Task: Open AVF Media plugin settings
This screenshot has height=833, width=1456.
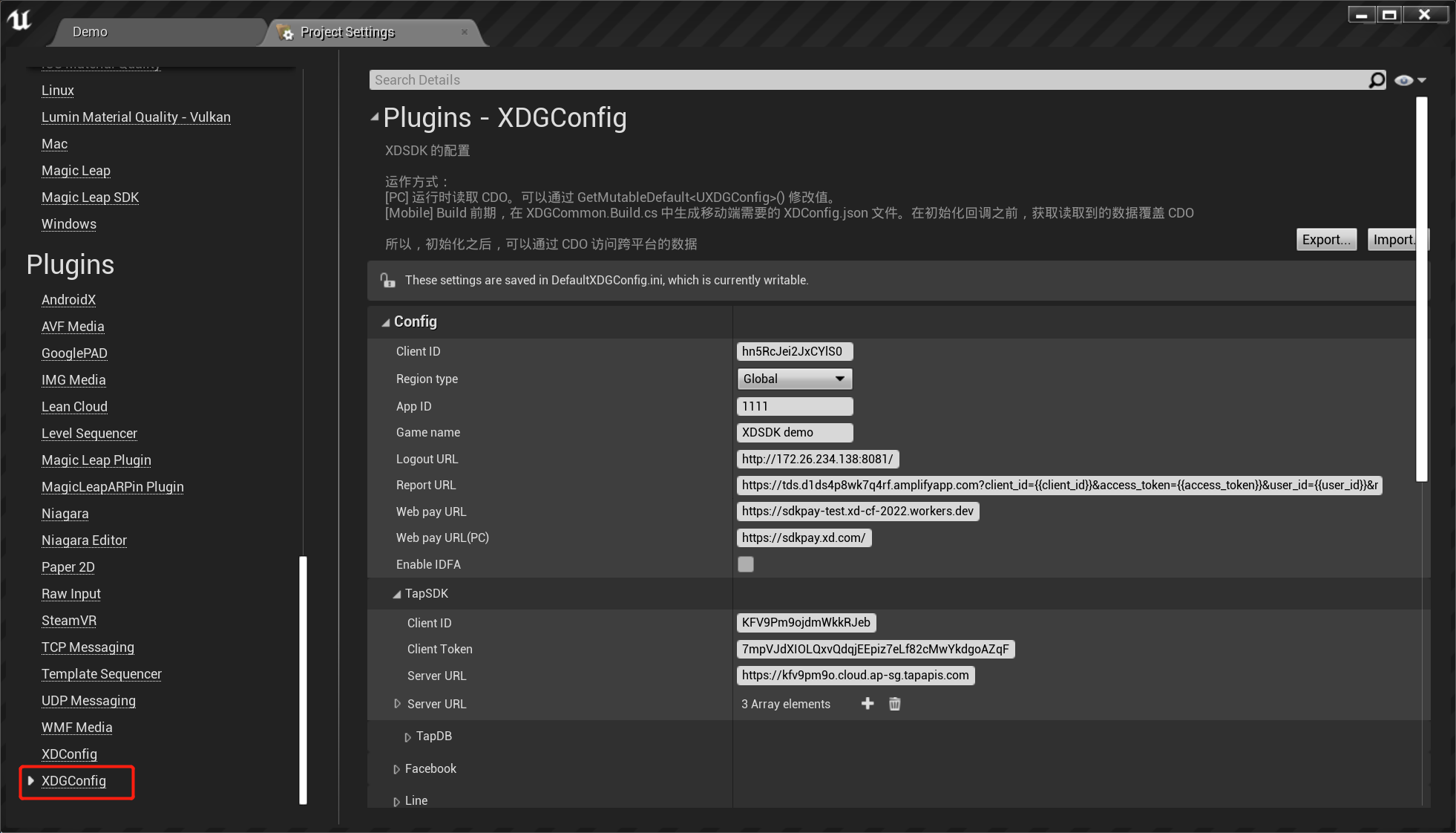Action: click(73, 327)
